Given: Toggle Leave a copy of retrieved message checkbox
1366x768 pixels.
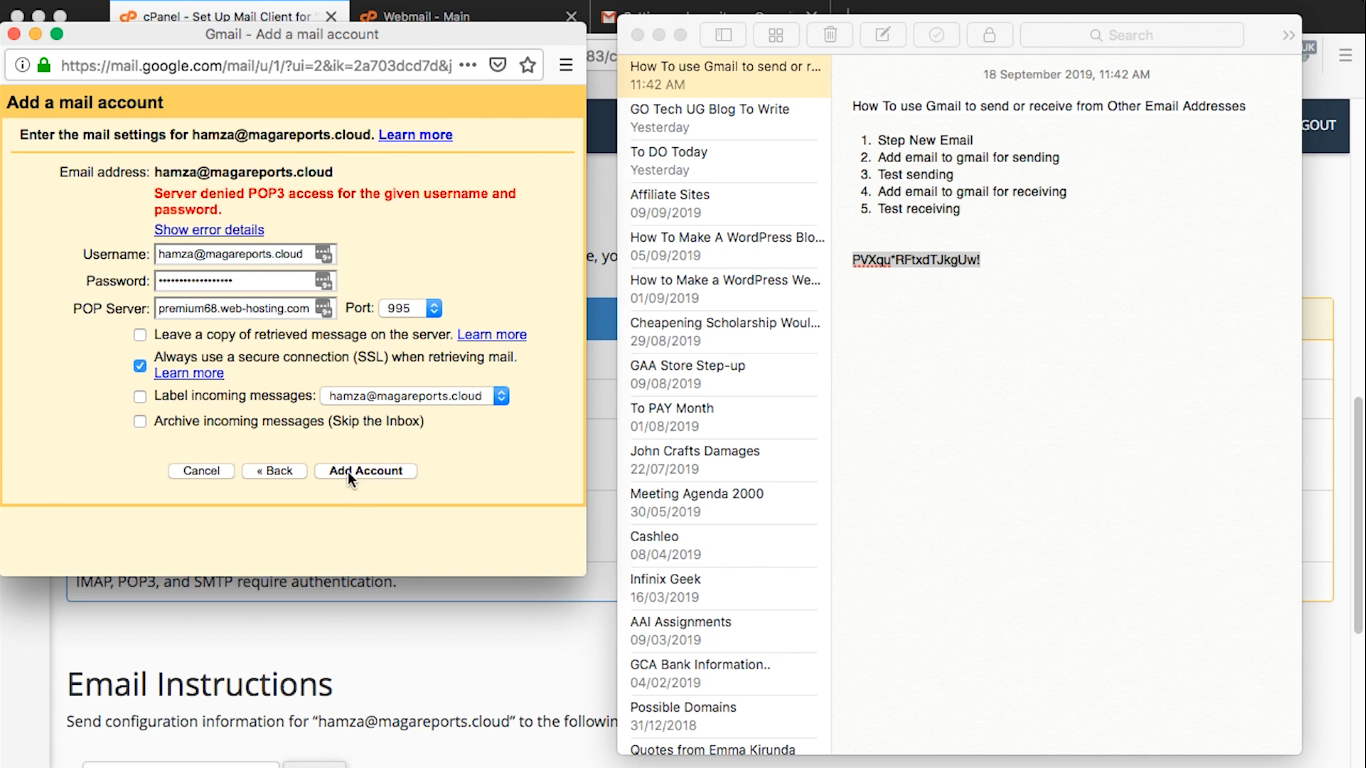Looking at the screenshot, I should click(x=140, y=335).
